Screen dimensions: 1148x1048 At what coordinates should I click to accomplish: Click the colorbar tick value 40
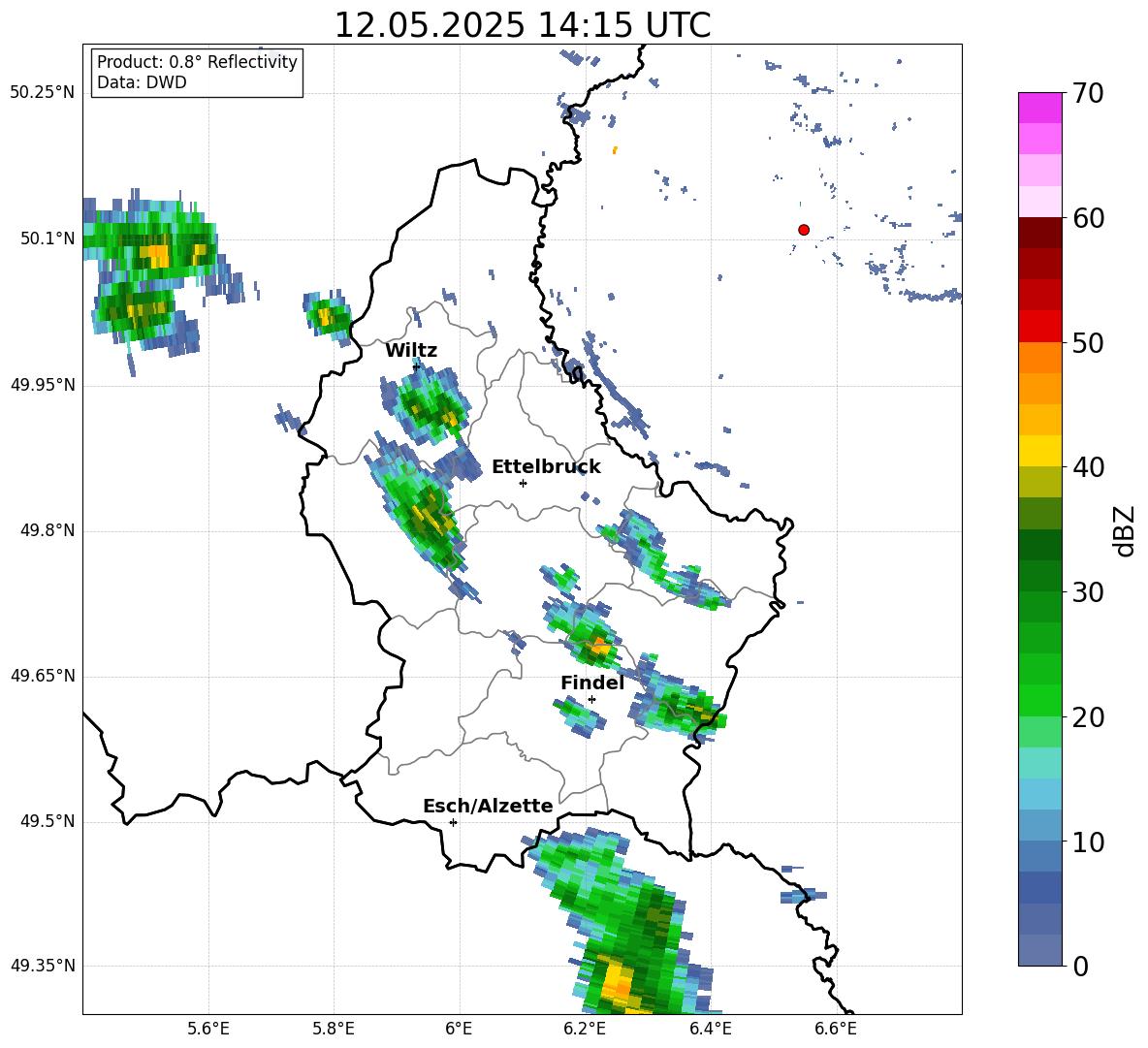click(x=1089, y=467)
